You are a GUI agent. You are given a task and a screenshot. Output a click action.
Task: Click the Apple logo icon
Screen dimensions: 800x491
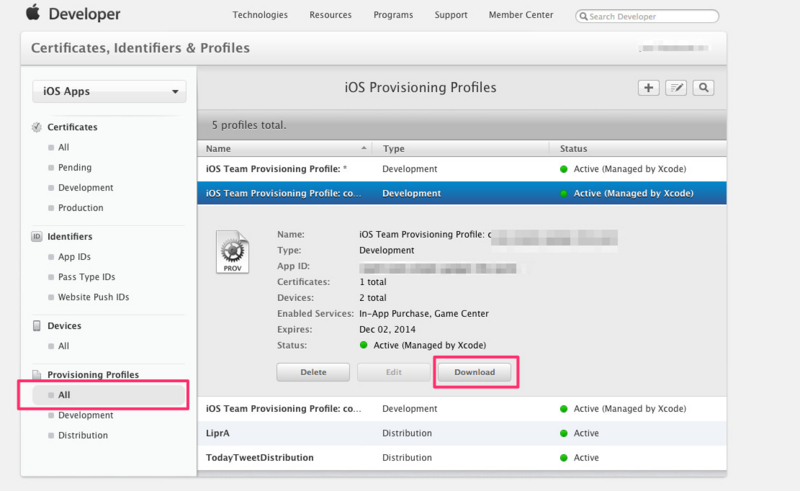click(x=33, y=12)
